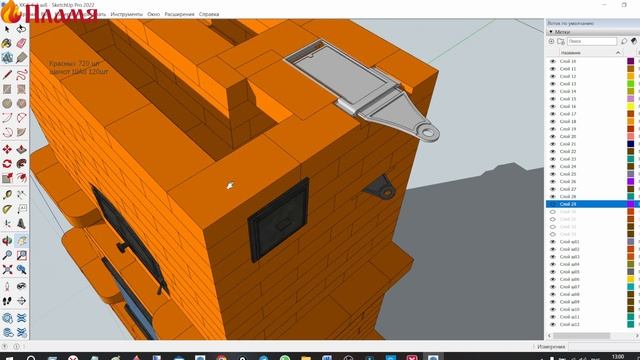Image resolution: width=640 pixels, height=360 pixels.
Task: Select the Scale tool
Action: (7, 178)
